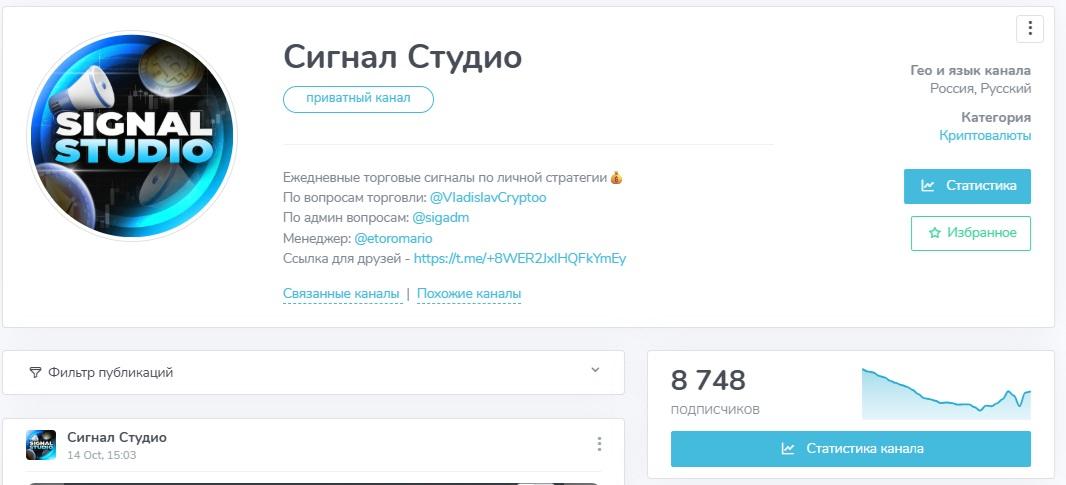Click the Signal Studio channel logo
The image size is (1066, 485).
pos(132,137)
